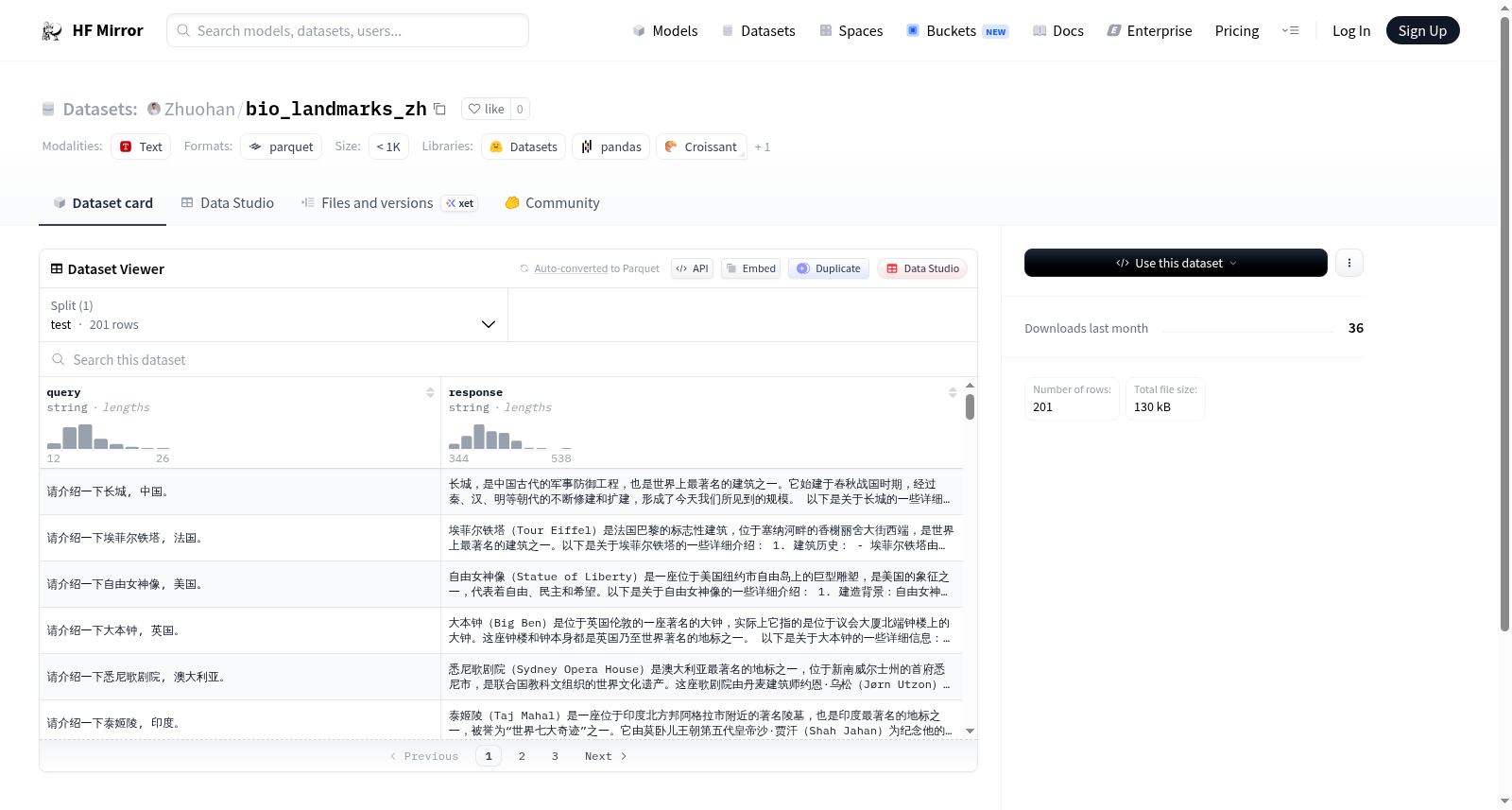The image size is (1512, 810).
Task: Open the more options three-dot button
Action: click(1349, 263)
